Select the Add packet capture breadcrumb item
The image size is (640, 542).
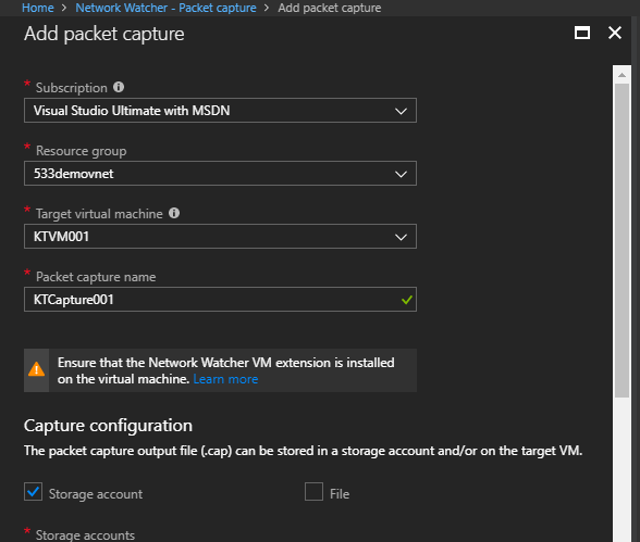329,7
